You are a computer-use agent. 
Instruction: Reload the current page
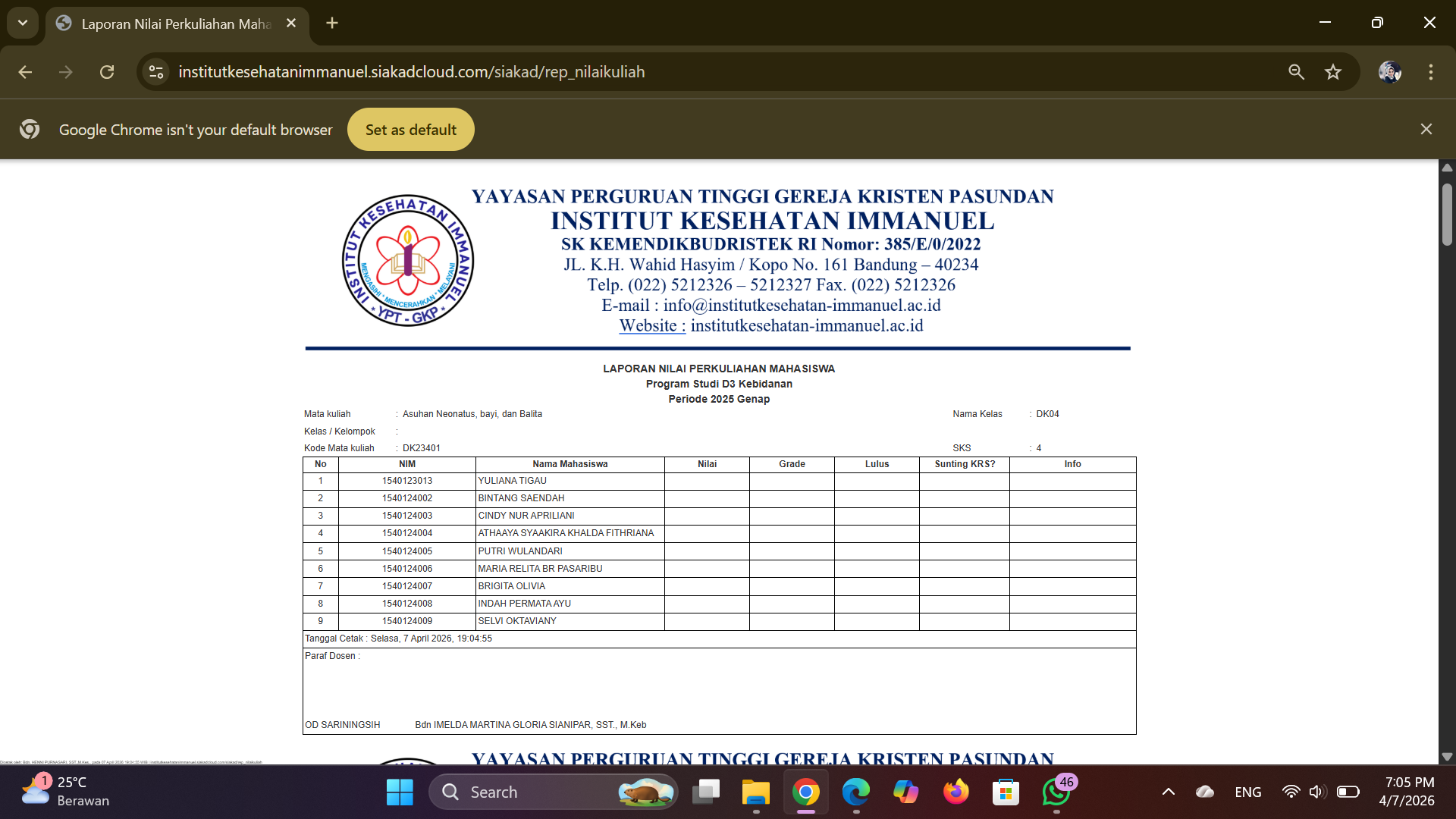(x=107, y=72)
